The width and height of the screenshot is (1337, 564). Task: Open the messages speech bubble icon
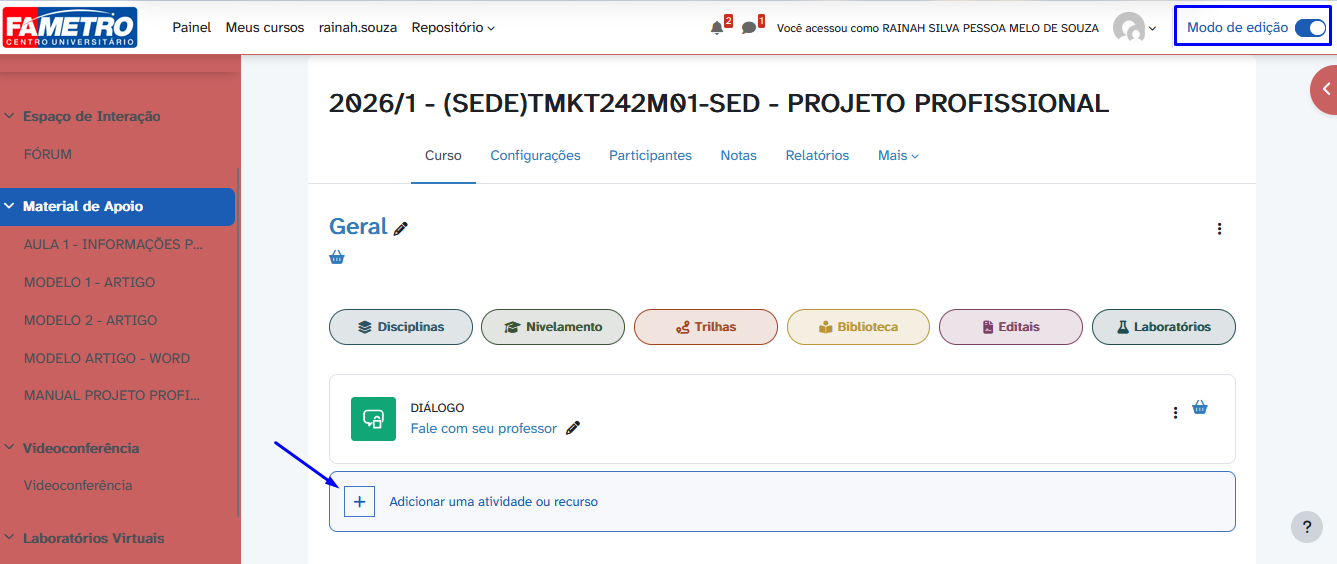pos(749,28)
